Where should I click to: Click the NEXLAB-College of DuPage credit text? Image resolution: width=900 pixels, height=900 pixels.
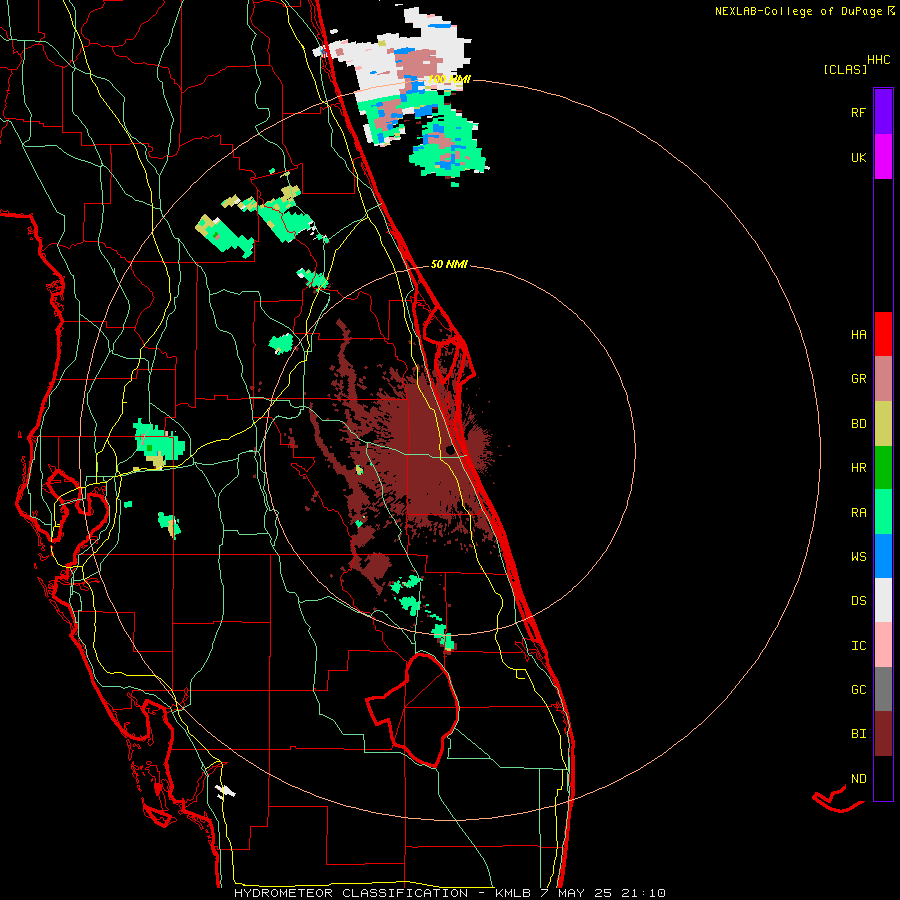coord(798,11)
